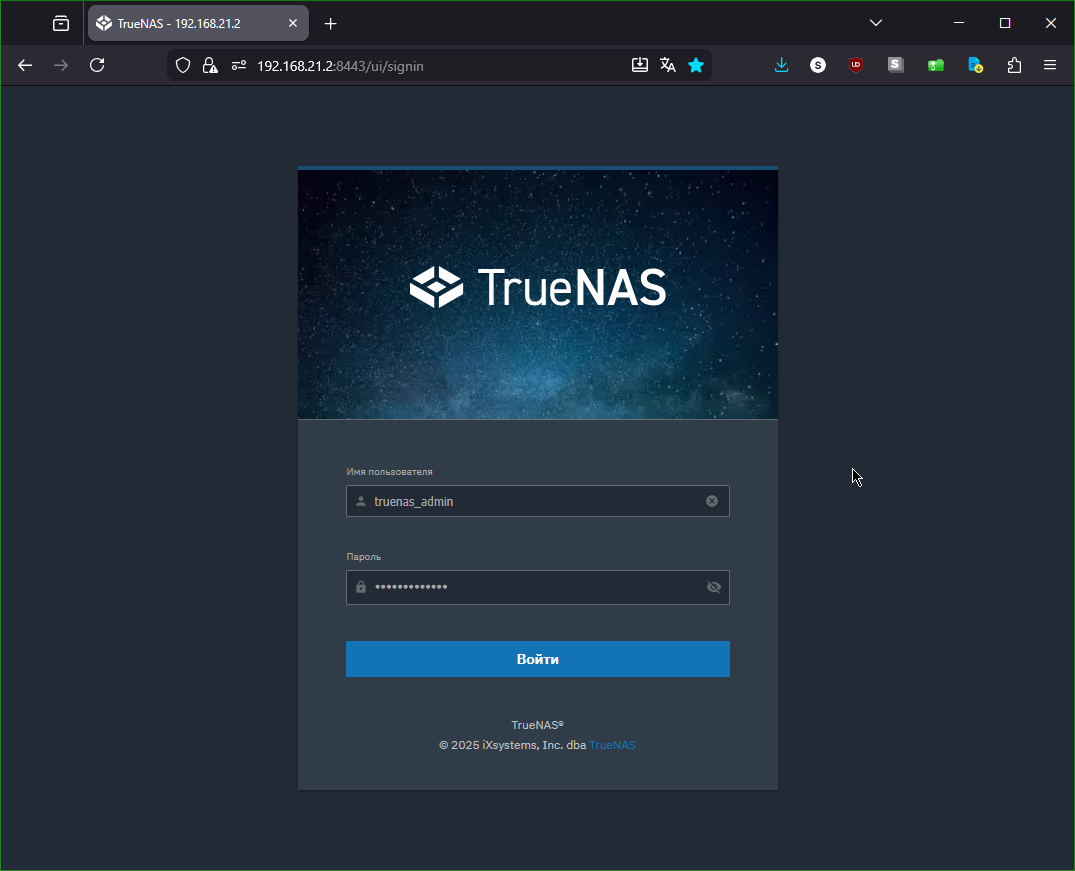The image size is (1075, 871).
Task: Click the browser forward arrow
Action: [x=61, y=65]
